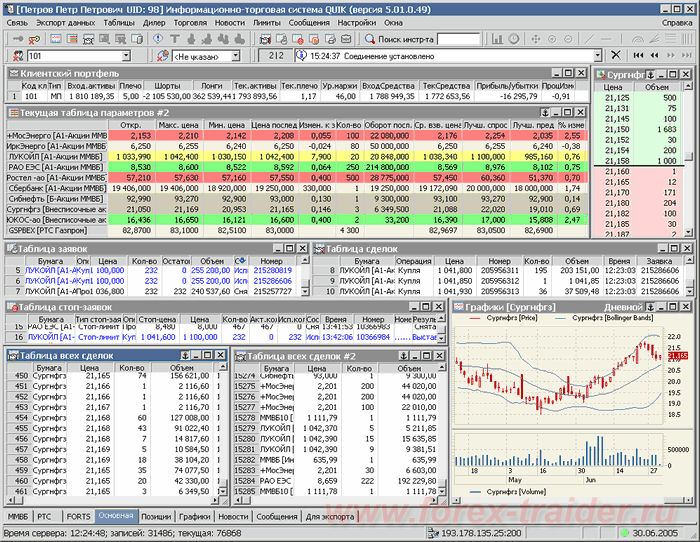Click the disconnect icon with red X
Viewport: 700px width, 542px height.
[33, 38]
